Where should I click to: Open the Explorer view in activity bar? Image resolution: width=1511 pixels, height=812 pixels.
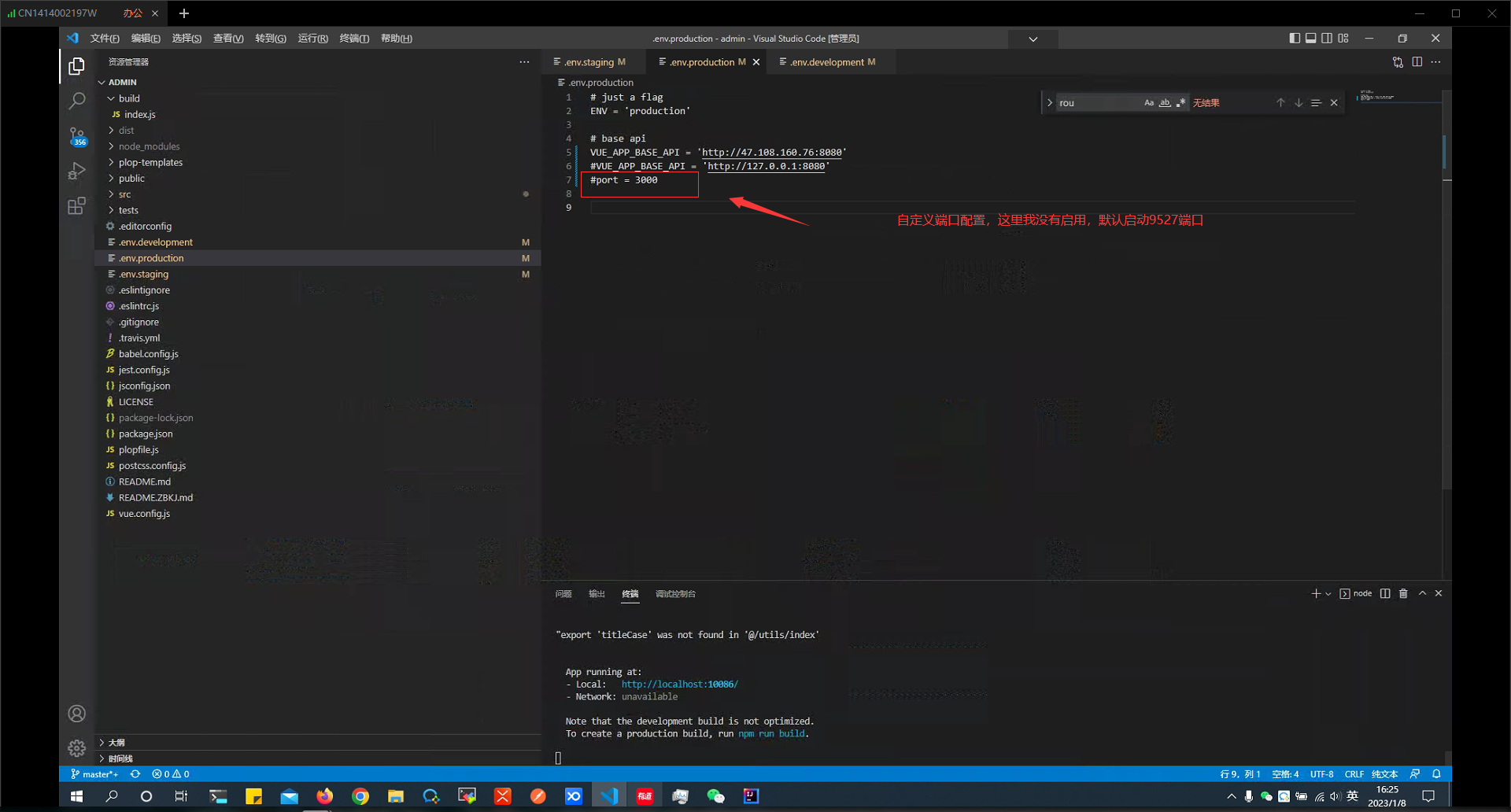point(76,67)
